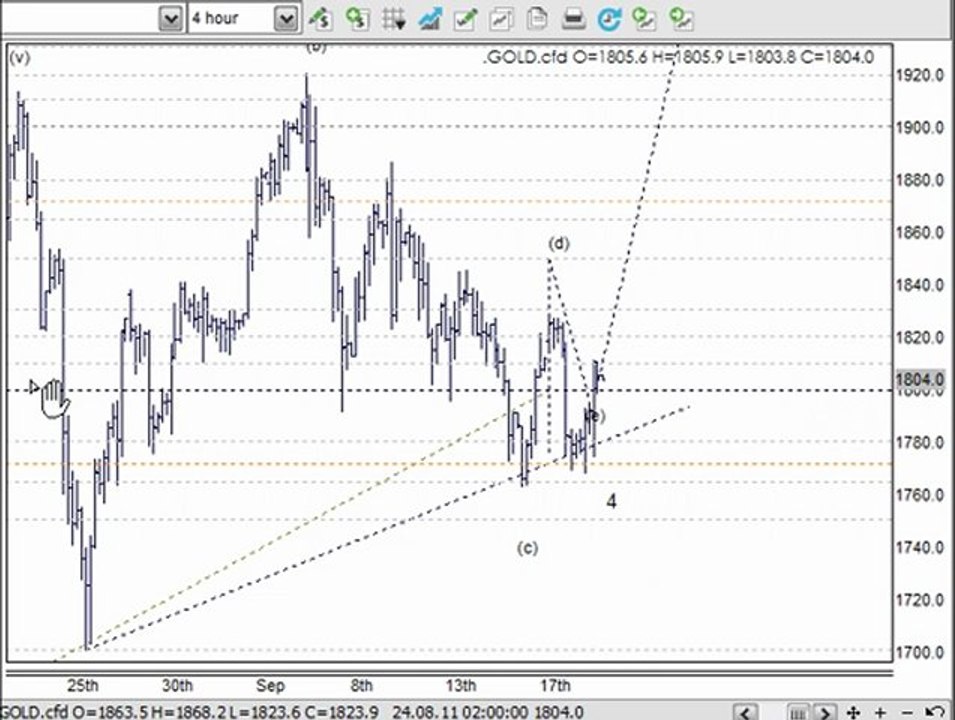Click the hand cursor marker at 1800 line
Viewport: 955px width, 720px height.
54,398
